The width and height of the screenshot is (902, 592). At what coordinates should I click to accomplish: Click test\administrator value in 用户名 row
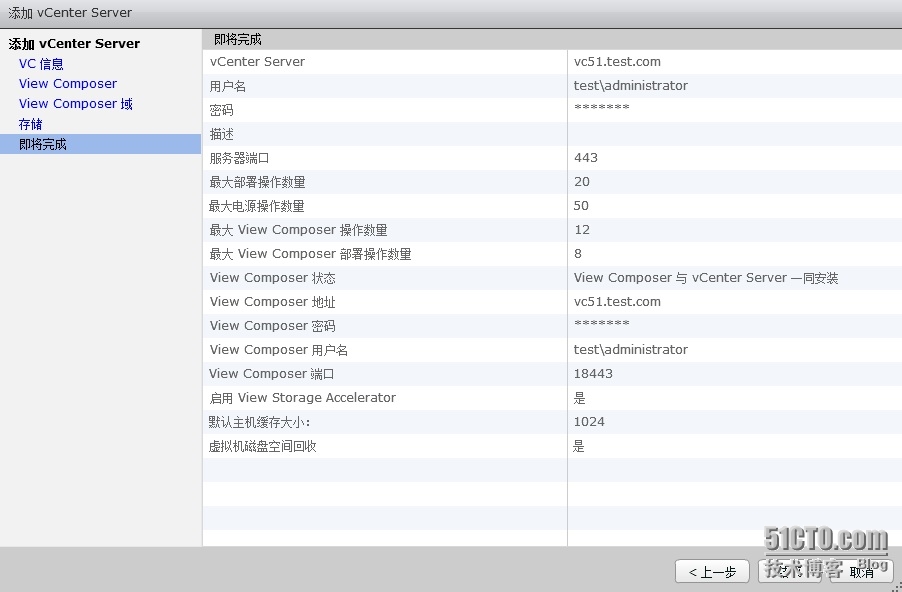pyautogui.click(x=630, y=86)
